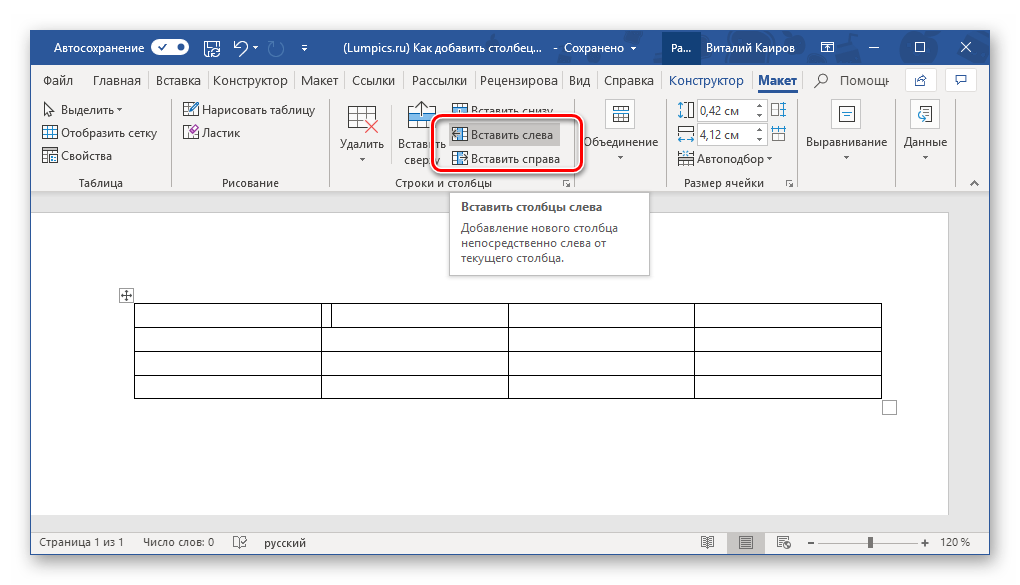This screenshot has height=585, width=1020.
Task: Adjust the zoom slider in status bar
Action: tap(870, 542)
